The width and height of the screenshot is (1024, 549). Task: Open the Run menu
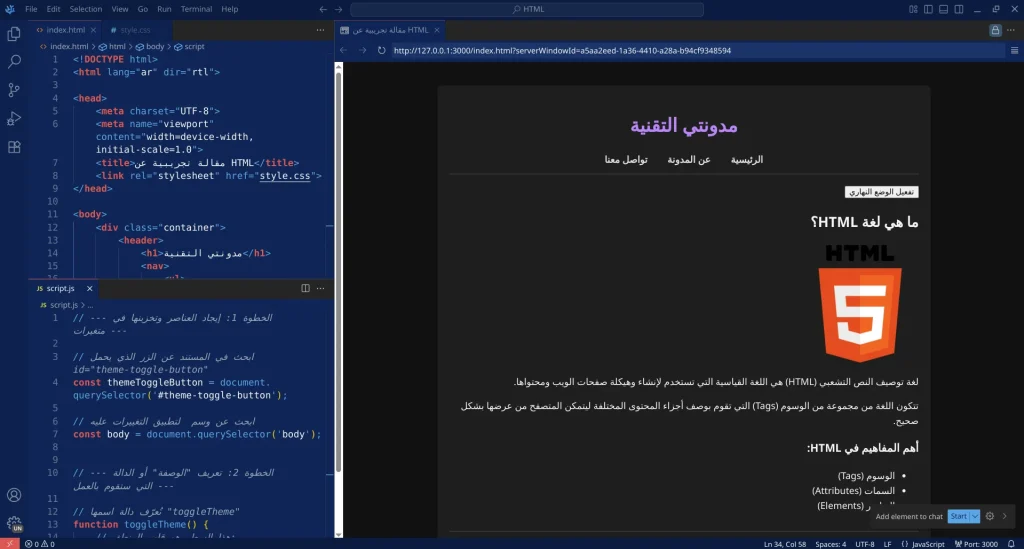pyautogui.click(x=164, y=9)
